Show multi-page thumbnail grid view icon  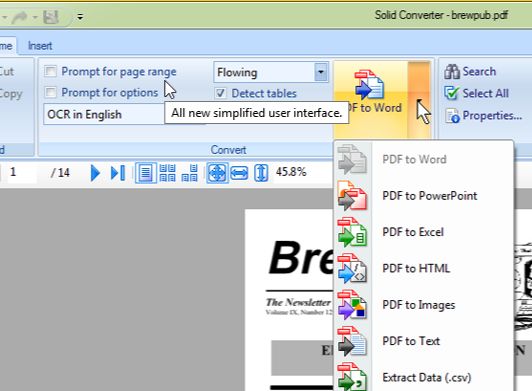168,173
